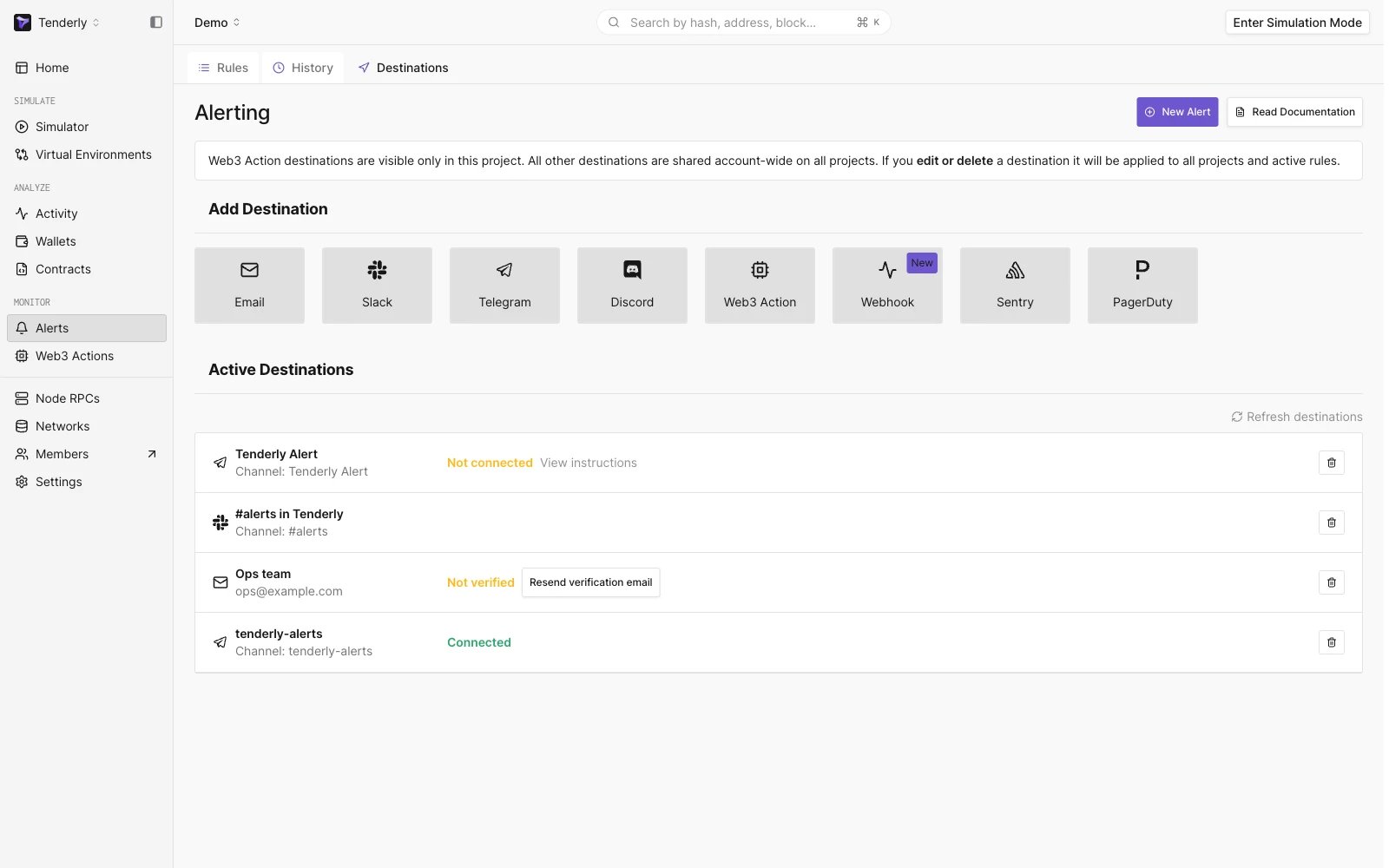Open Web3 Actions sidebar item
1389x868 pixels.
pos(86,356)
